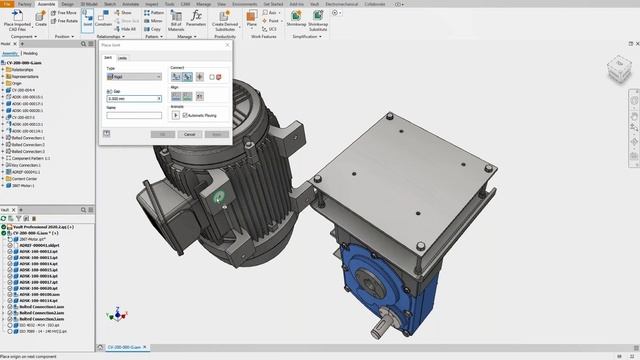Open the File menu
Screen dimensions: 640x360
[7, 4]
